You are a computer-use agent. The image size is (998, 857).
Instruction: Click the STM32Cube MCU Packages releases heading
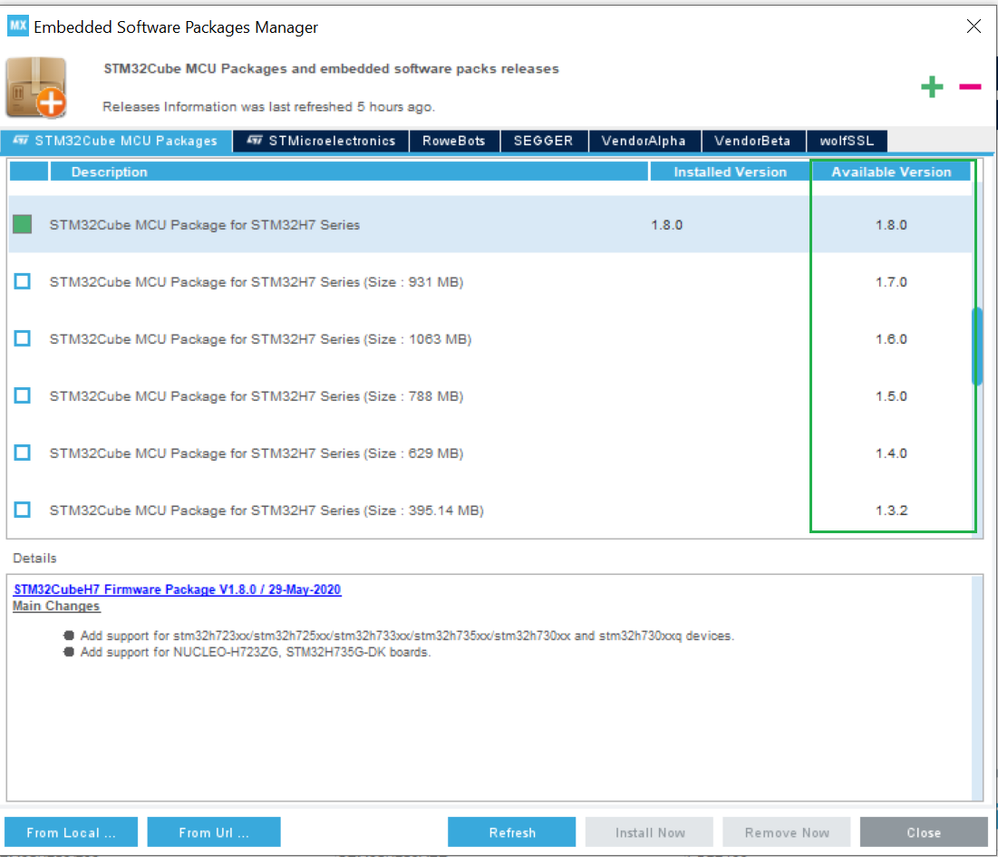[331, 69]
